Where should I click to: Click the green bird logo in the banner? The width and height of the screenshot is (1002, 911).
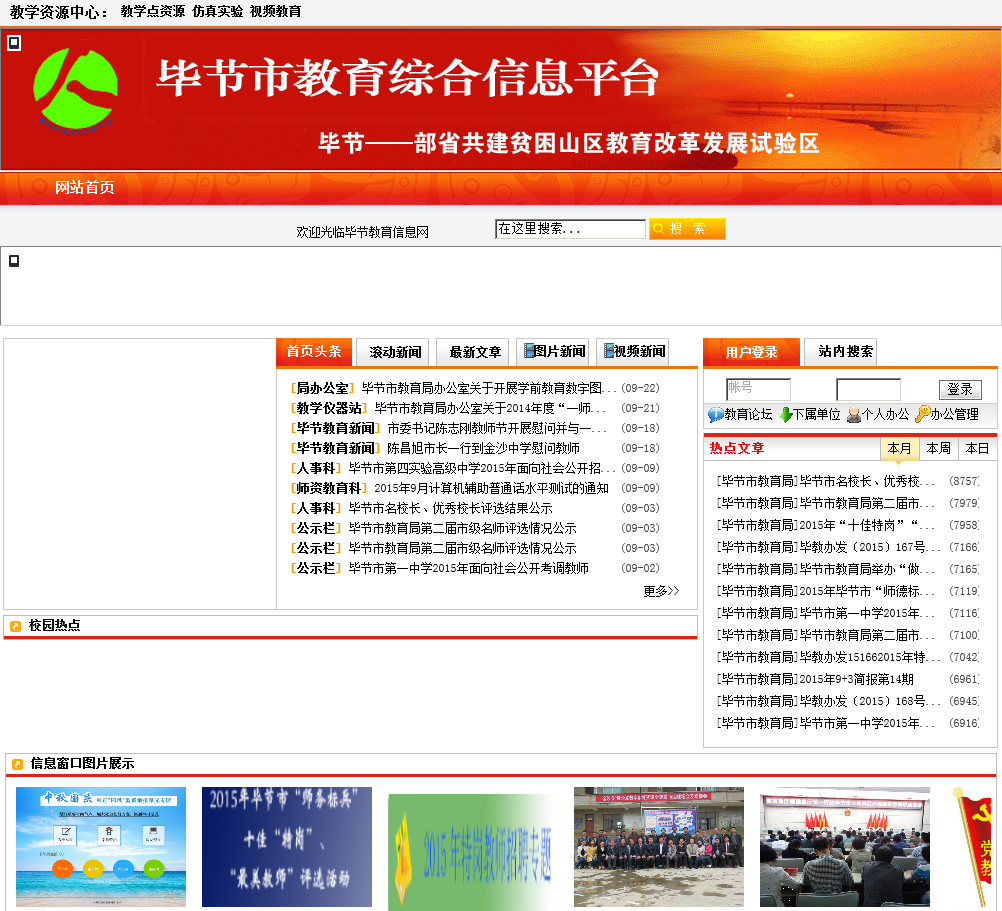[x=75, y=89]
